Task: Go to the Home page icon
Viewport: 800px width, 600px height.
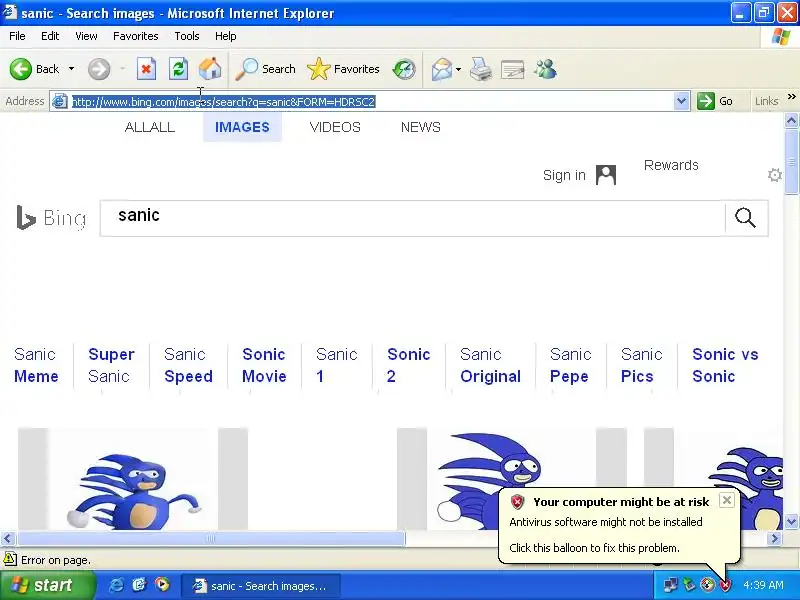Action: 210,69
